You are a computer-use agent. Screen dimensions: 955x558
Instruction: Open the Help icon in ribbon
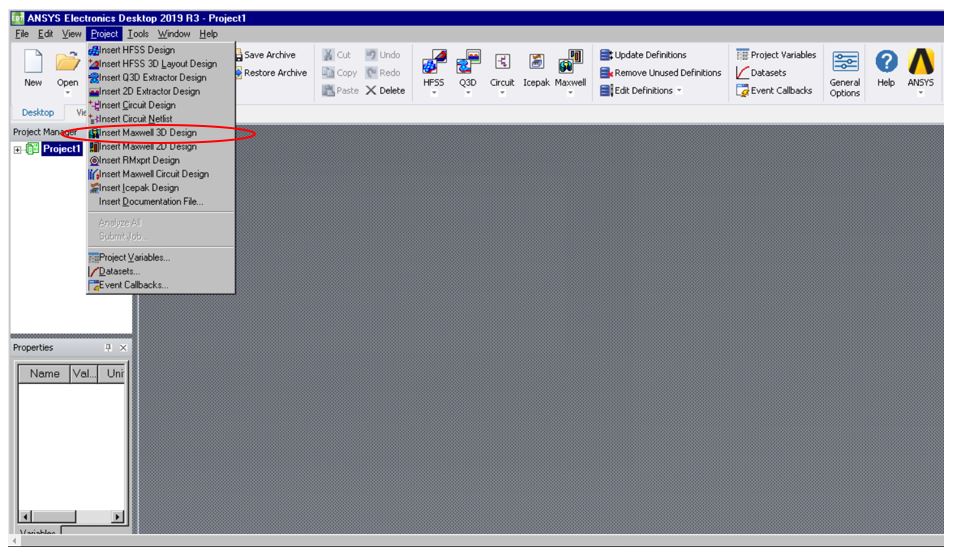[886, 62]
